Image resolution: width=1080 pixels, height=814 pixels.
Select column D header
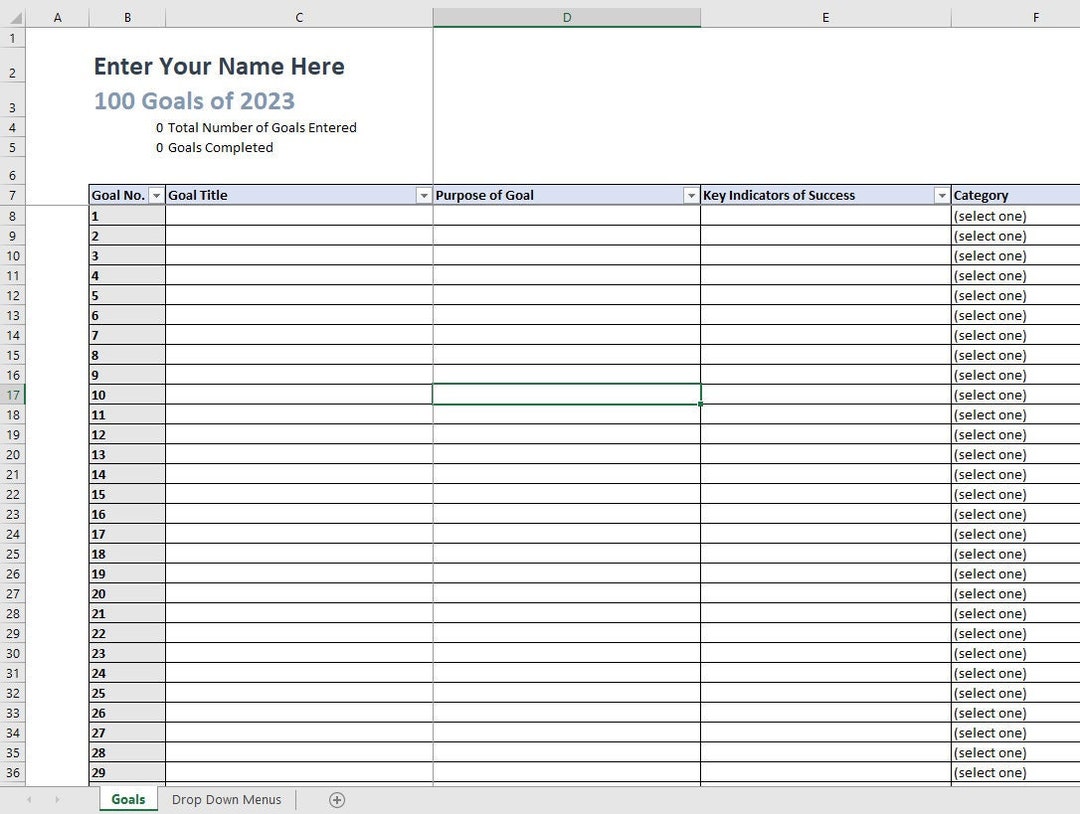tap(566, 17)
